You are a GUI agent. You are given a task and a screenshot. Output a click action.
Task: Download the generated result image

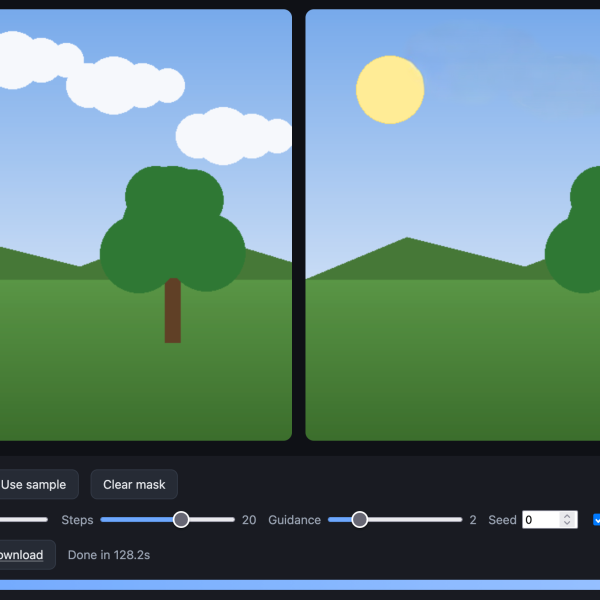(x=22, y=555)
